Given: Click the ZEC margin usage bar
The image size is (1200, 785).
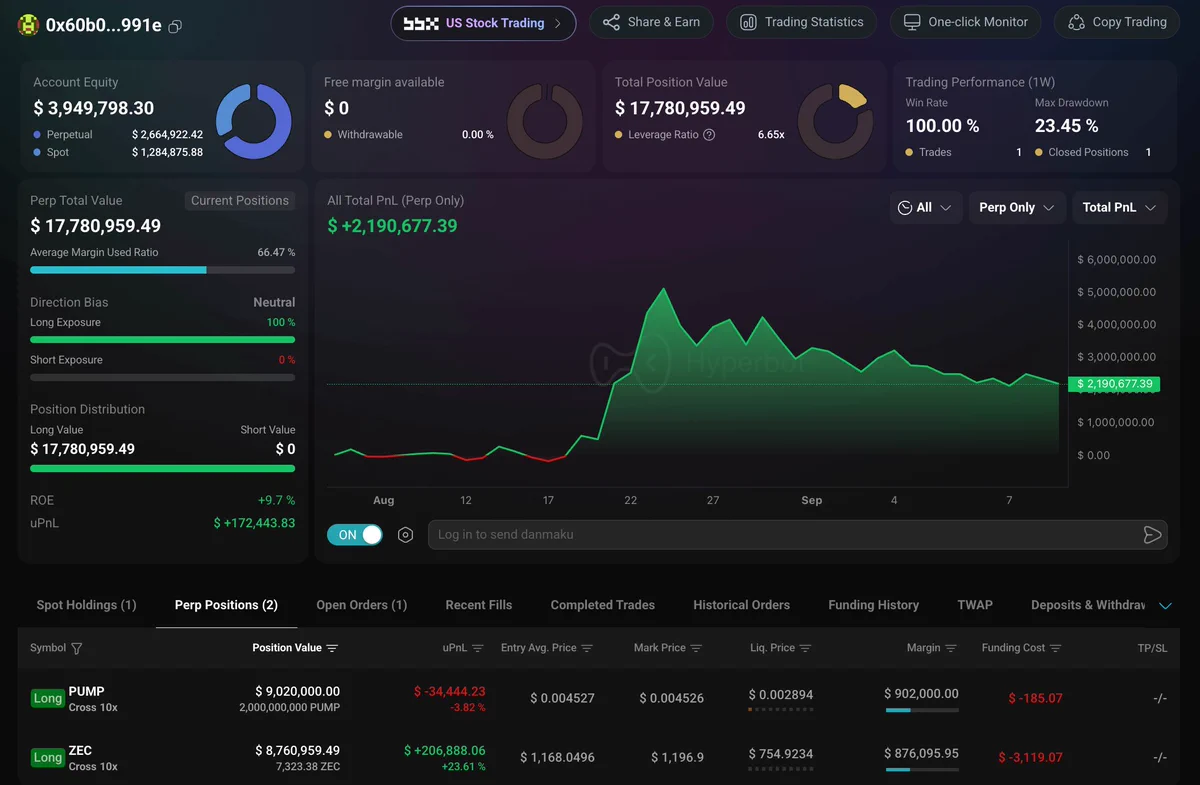Looking at the screenshot, I should [922, 770].
